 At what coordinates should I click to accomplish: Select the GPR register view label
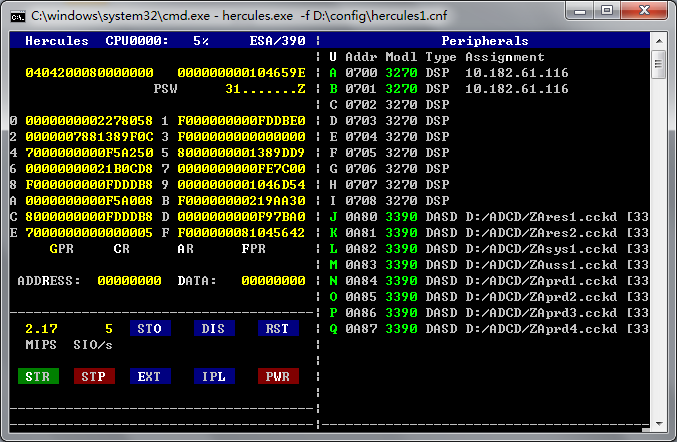coord(62,249)
